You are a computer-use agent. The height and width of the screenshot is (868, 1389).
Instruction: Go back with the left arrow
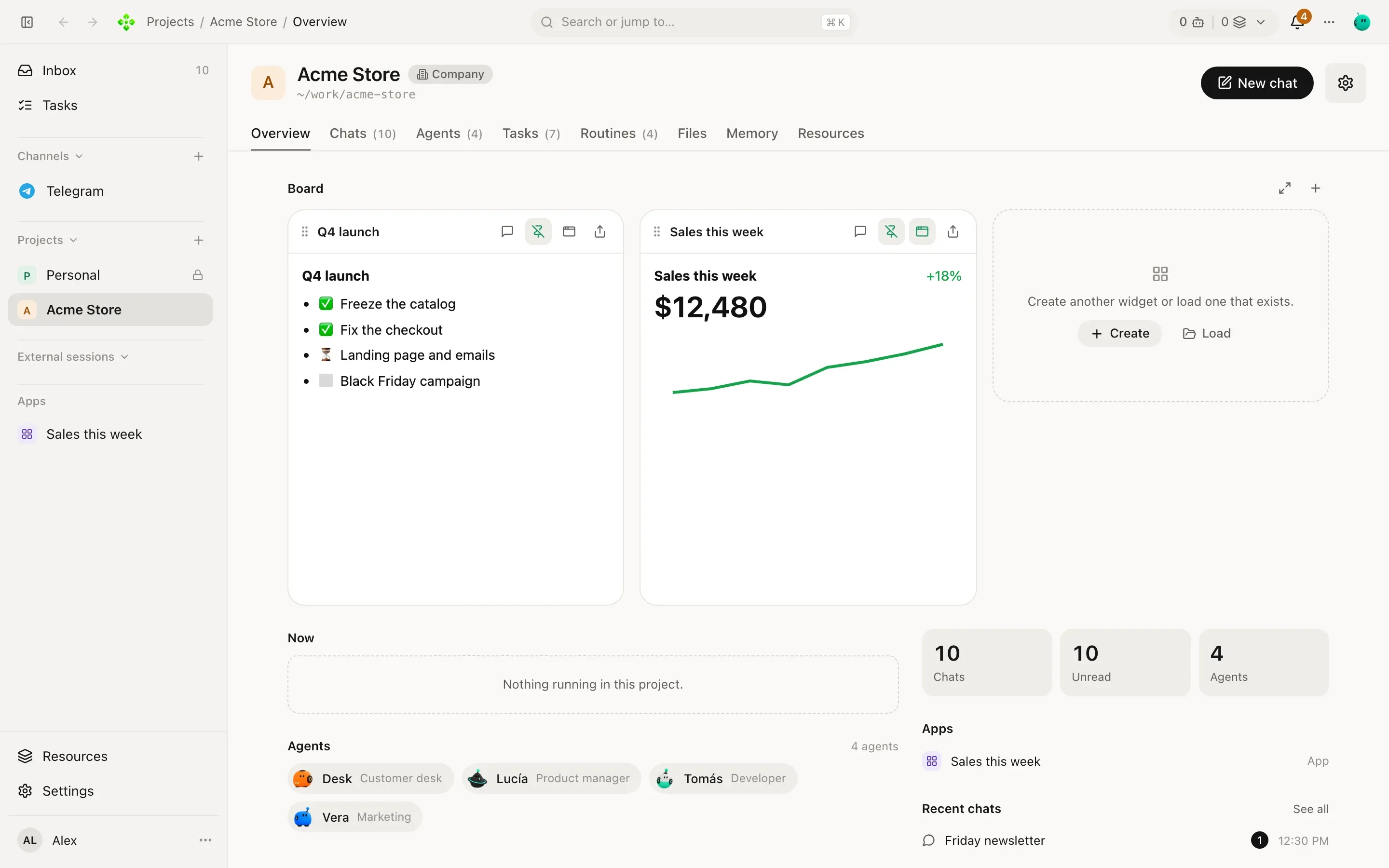coord(64,22)
